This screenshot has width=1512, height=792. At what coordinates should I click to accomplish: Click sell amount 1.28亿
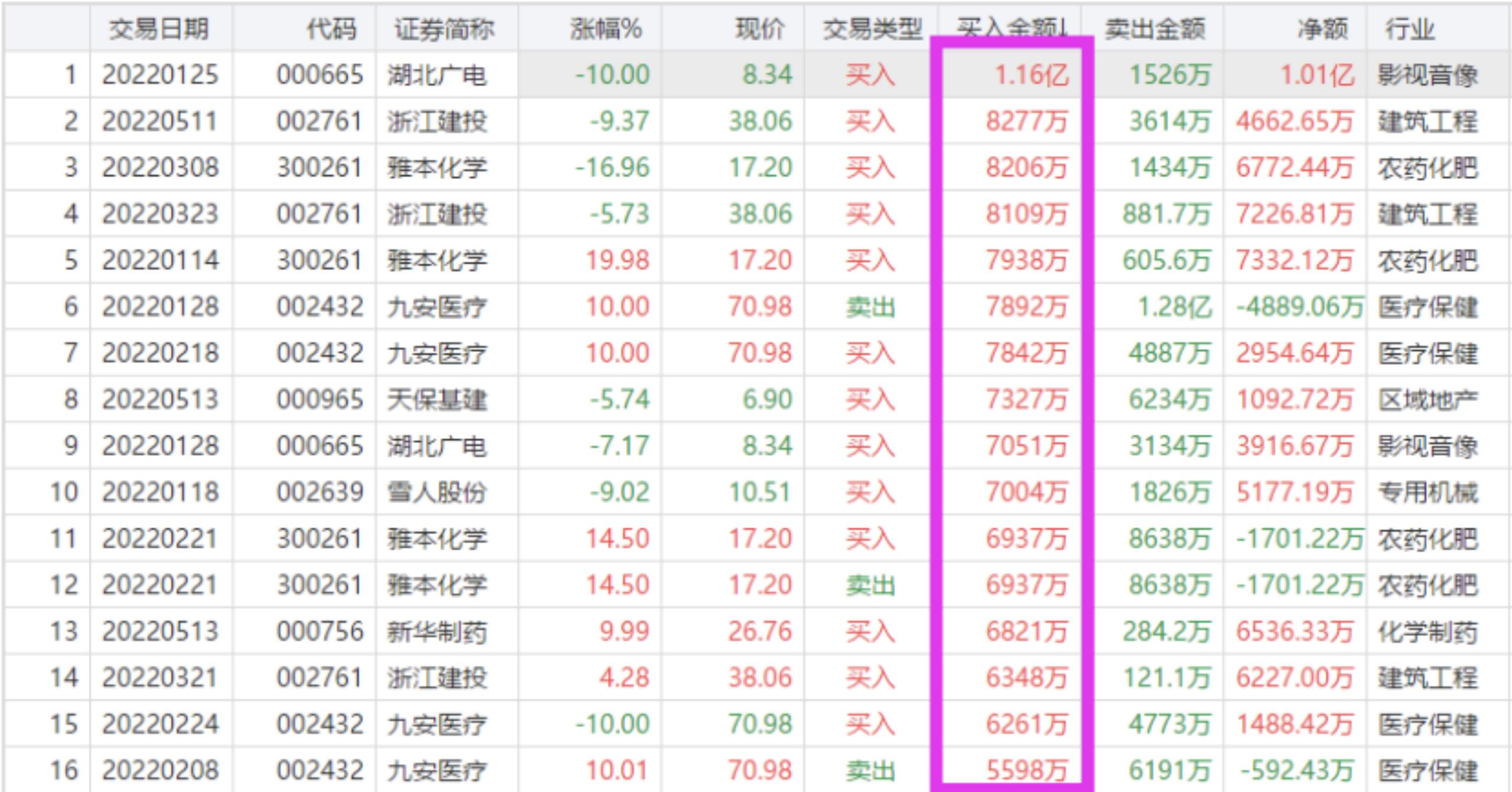pos(1174,307)
